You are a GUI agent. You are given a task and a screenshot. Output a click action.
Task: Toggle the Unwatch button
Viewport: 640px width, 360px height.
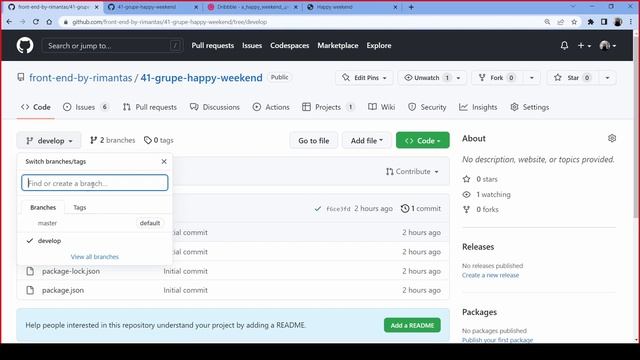coord(425,78)
